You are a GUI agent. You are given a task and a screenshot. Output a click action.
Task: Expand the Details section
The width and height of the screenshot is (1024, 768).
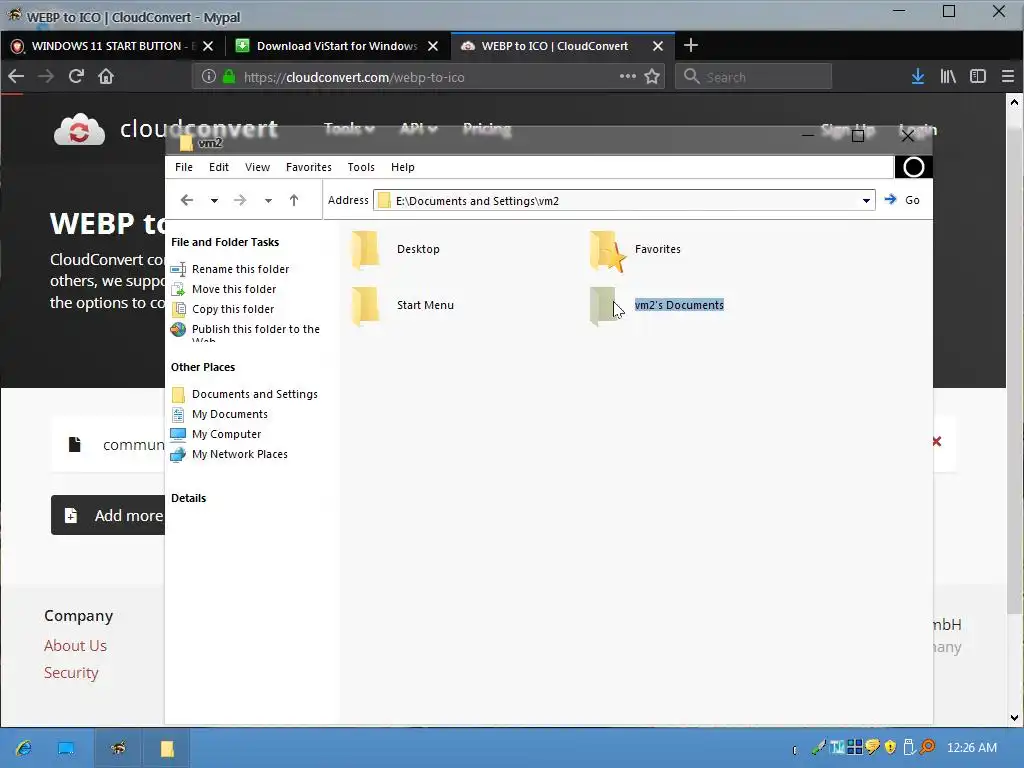click(x=189, y=498)
